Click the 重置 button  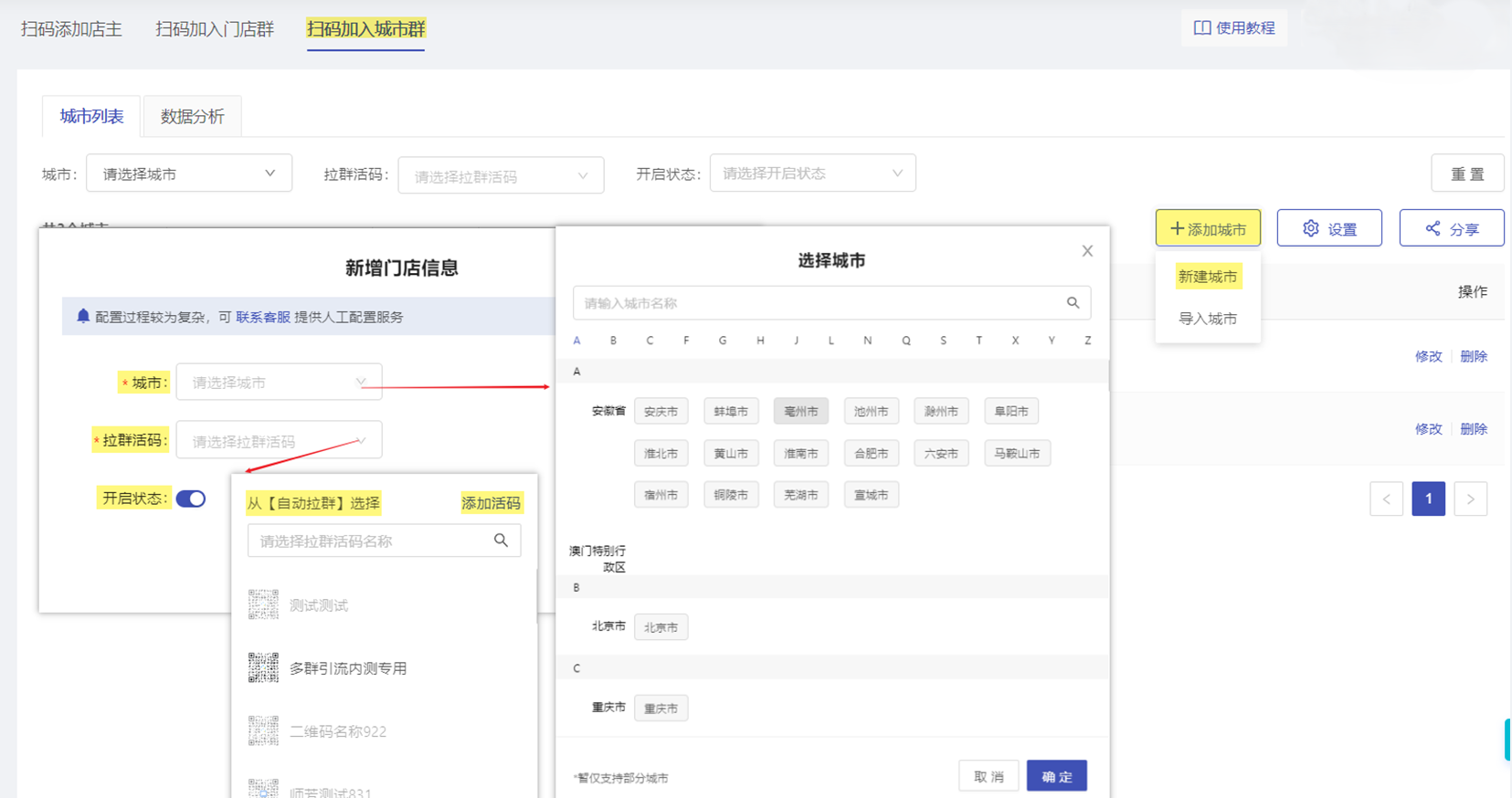[x=1467, y=173]
